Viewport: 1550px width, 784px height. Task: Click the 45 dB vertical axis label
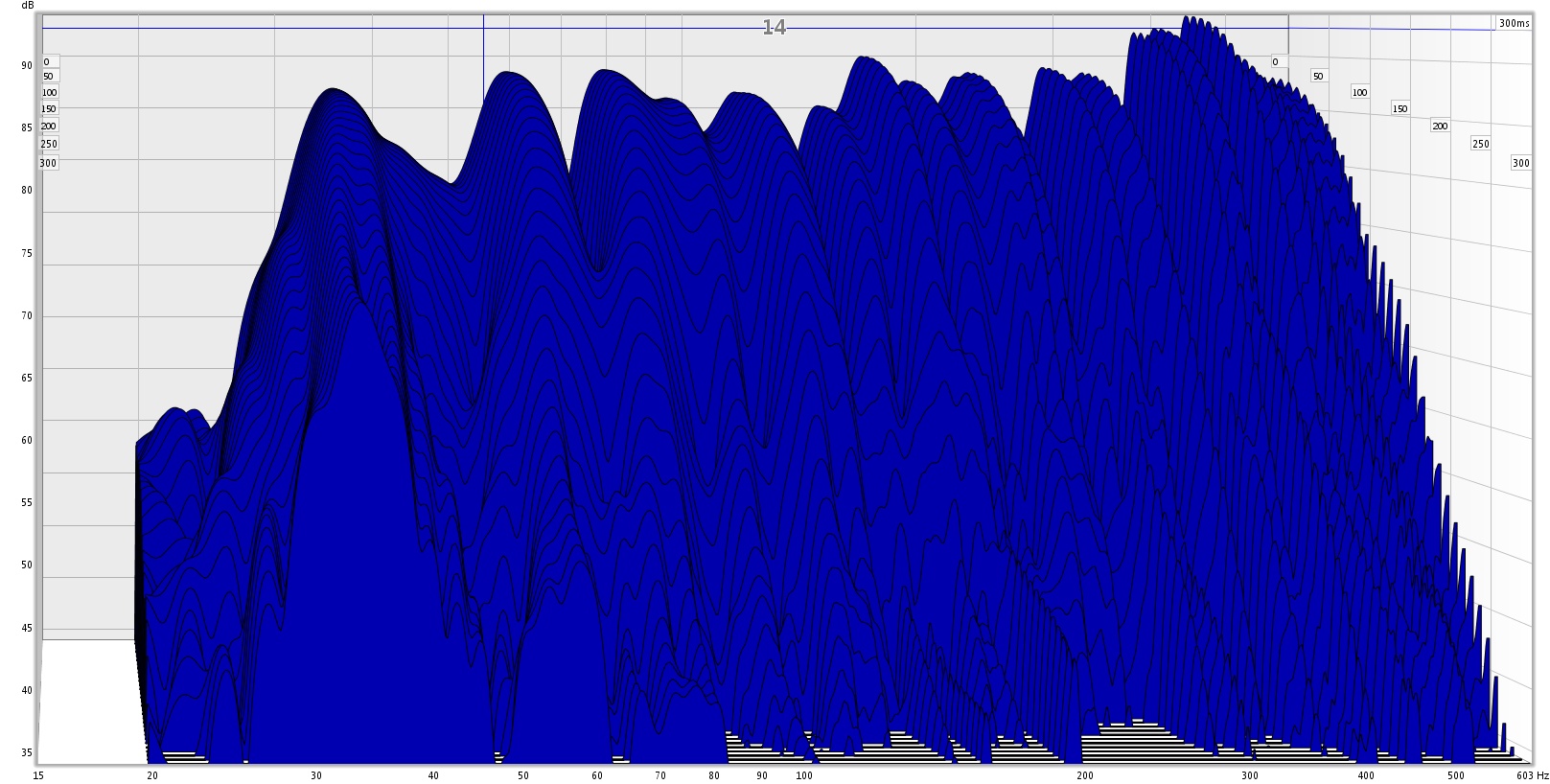[27, 629]
